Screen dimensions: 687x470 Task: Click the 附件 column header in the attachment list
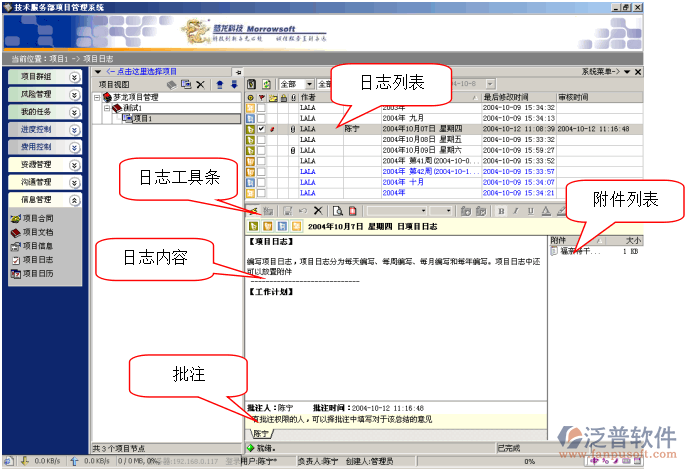[x=577, y=240]
